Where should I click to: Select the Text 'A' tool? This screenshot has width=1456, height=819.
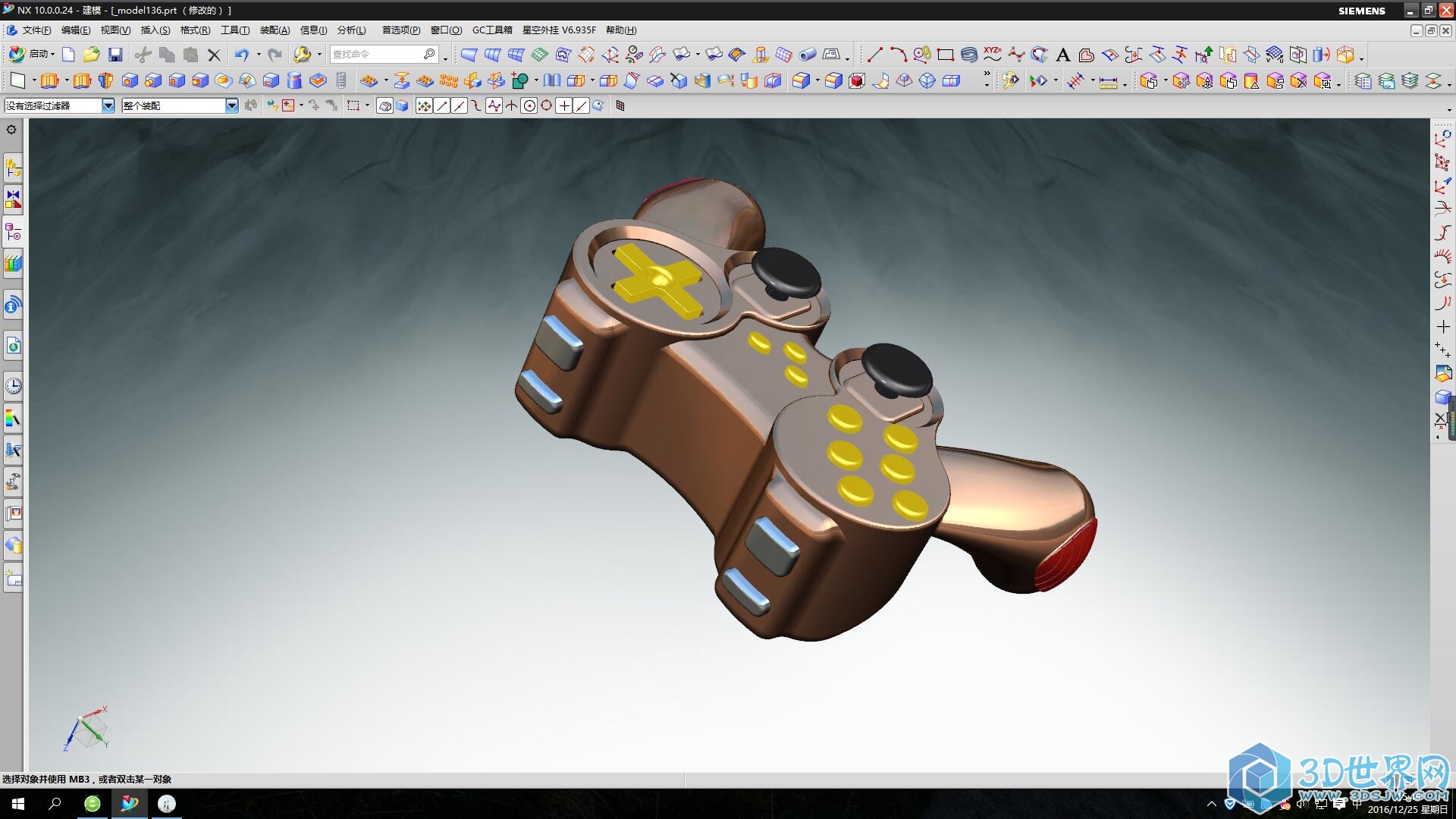1063,55
